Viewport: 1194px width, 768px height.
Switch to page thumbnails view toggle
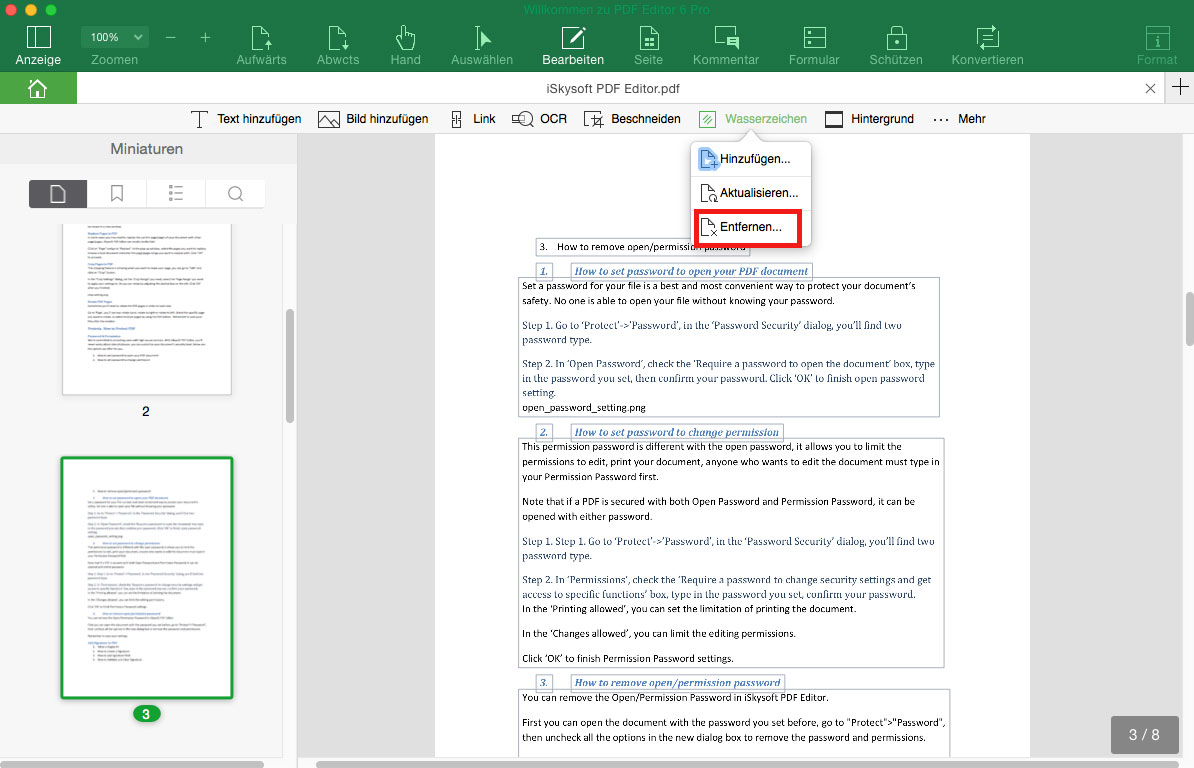[x=58, y=193]
